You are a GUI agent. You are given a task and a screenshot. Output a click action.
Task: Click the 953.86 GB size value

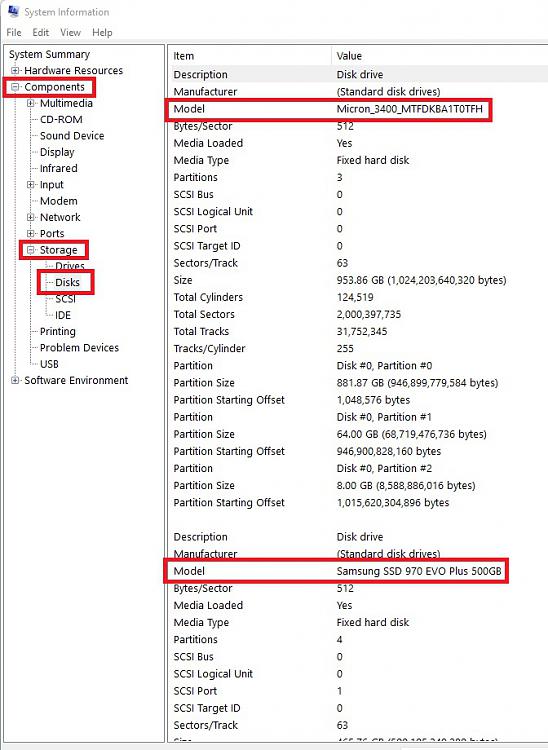421,280
